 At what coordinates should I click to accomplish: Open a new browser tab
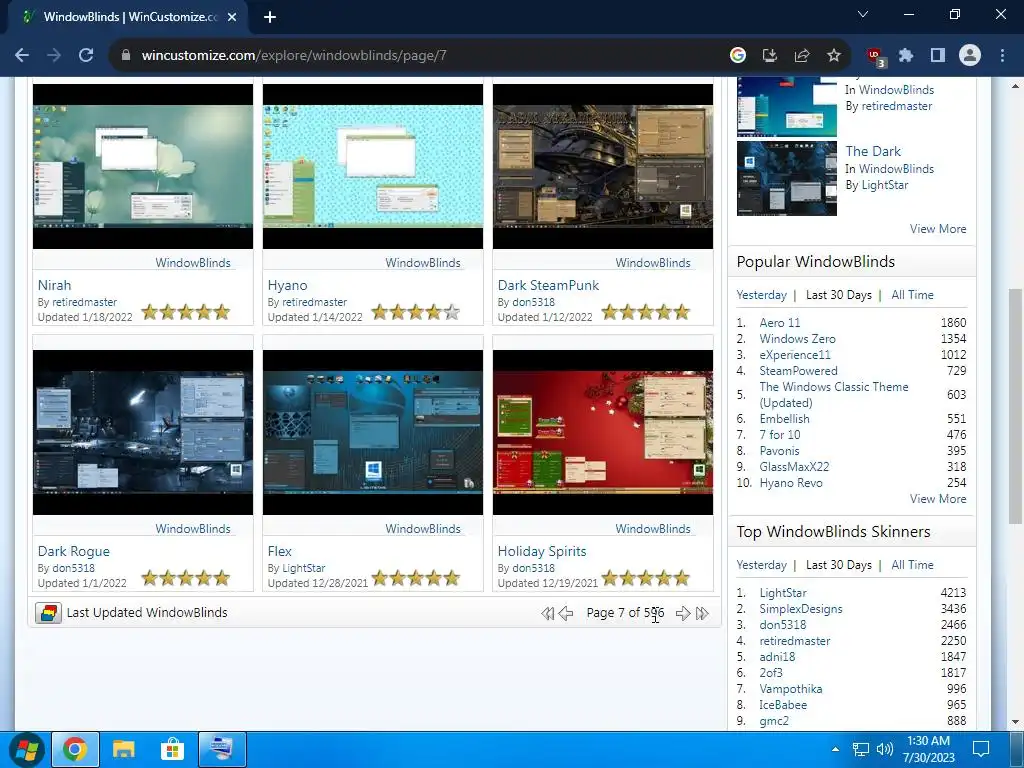click(x=270, y=17)
